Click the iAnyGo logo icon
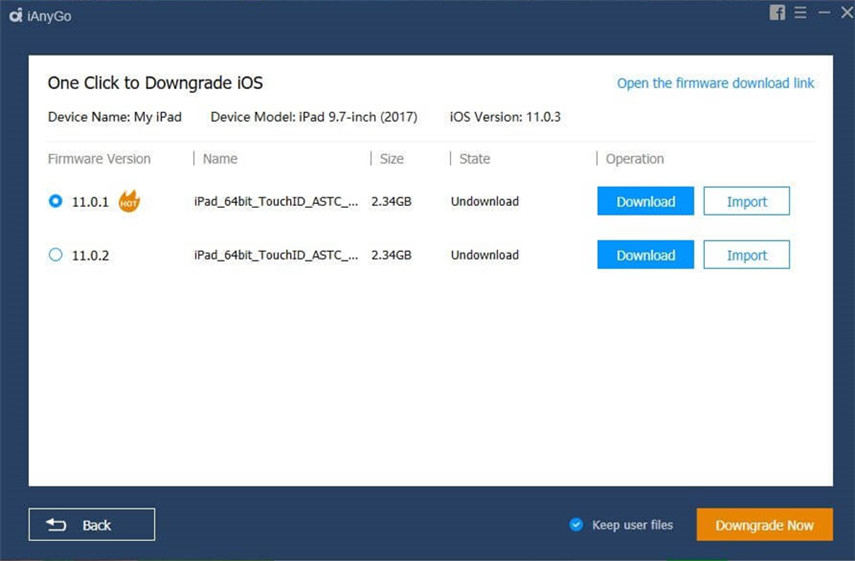 16,16
